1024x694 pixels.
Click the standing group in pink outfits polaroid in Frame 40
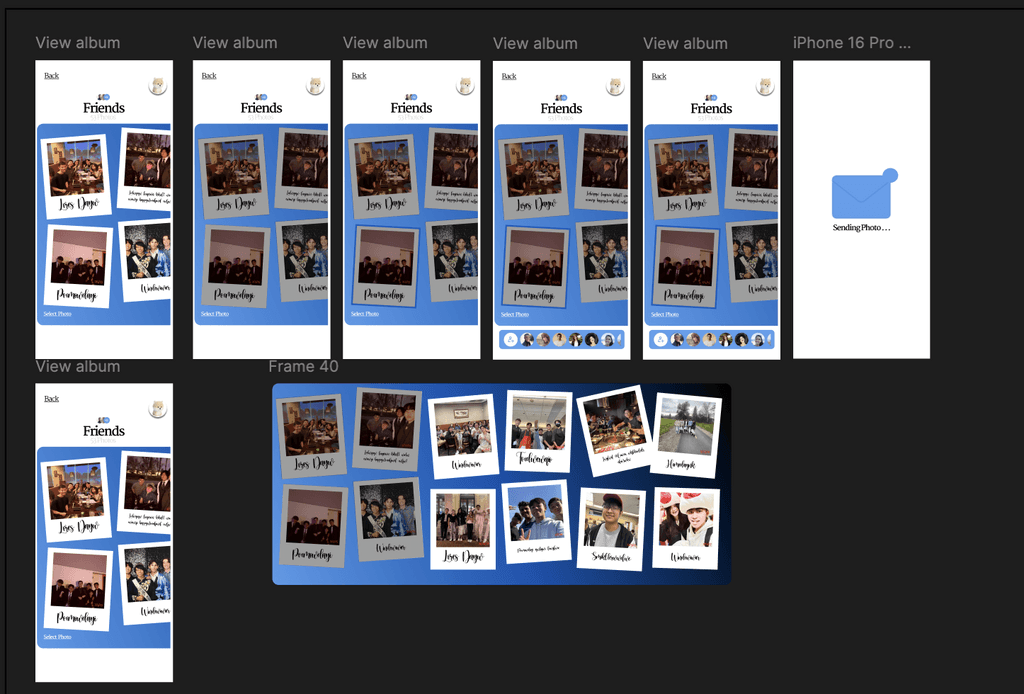pos(462,529)
